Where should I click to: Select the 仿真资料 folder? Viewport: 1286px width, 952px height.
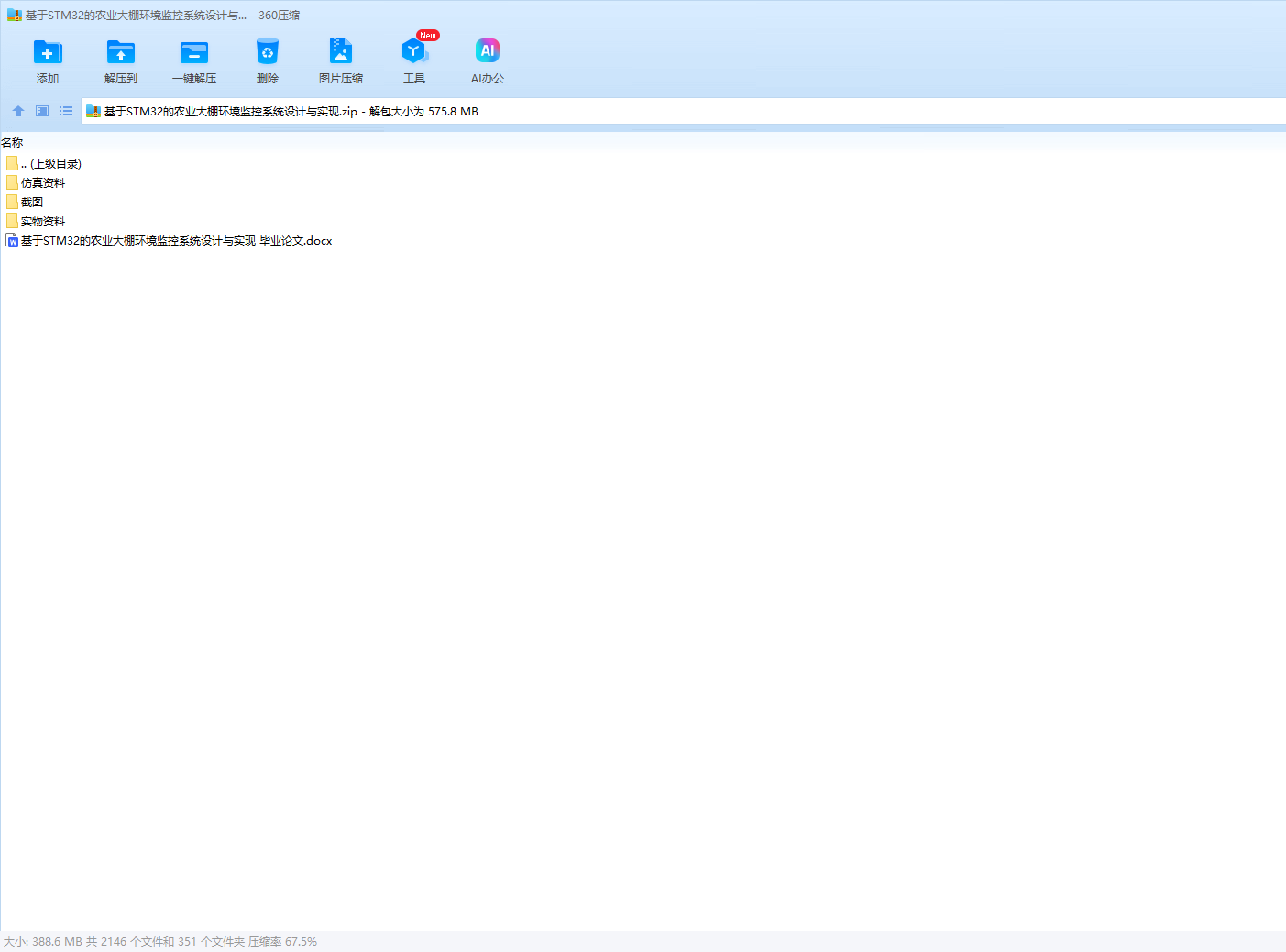[x=36, y=182]
